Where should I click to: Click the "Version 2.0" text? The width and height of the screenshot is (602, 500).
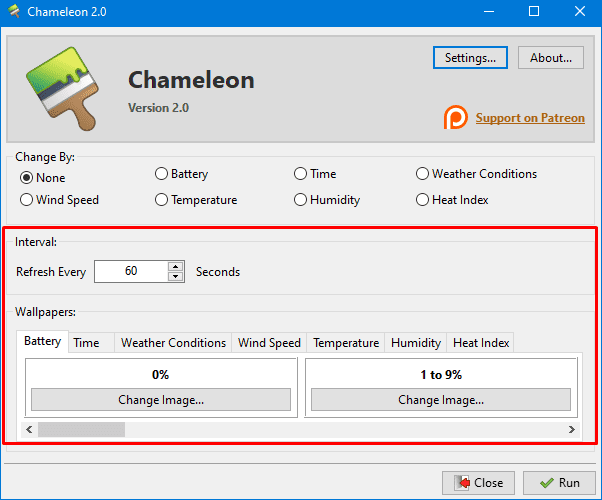[158, 108]
